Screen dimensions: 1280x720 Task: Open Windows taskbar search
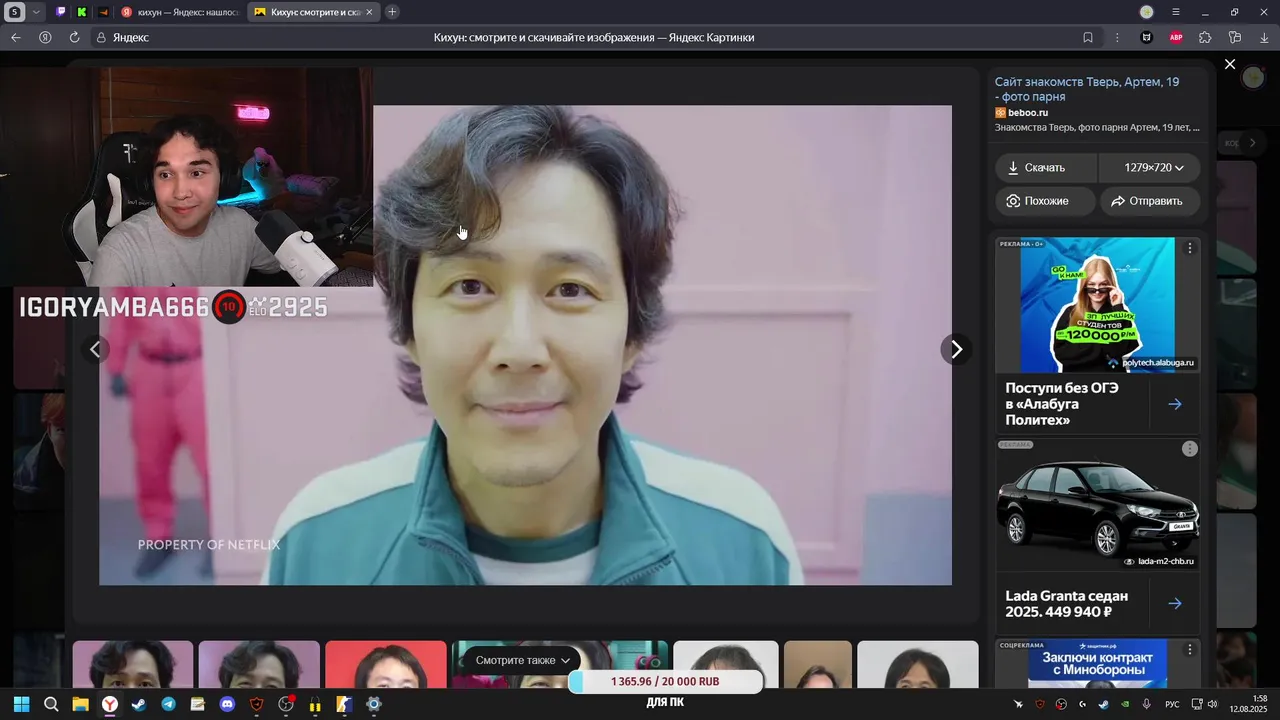pyautogui.click(x=51, y=704)
